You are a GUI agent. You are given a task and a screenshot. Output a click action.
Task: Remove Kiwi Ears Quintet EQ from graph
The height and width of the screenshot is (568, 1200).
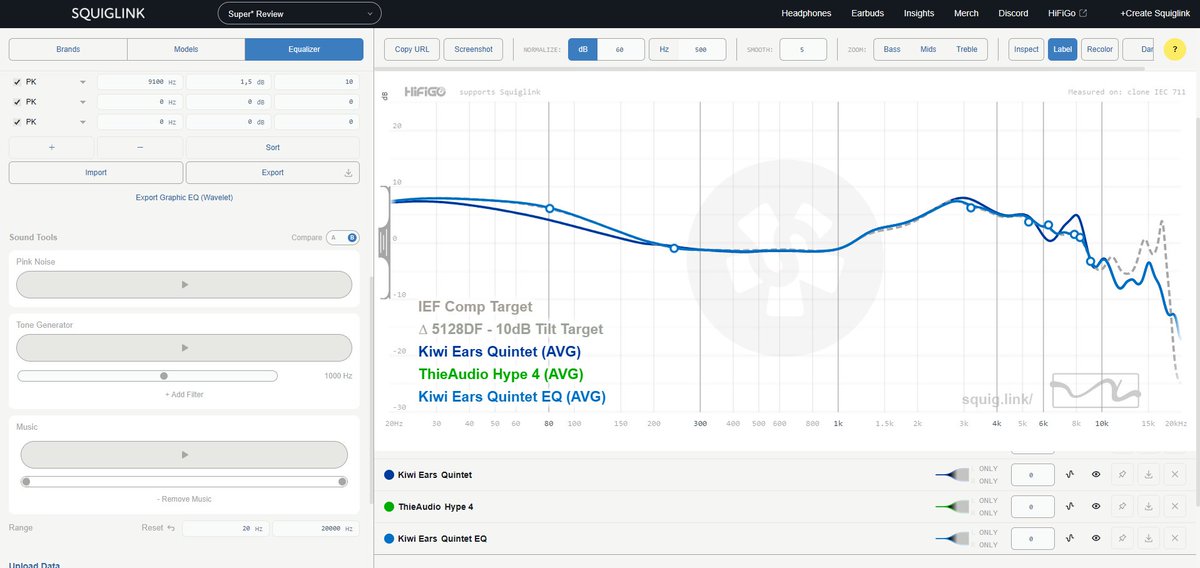pos(1175,539)
